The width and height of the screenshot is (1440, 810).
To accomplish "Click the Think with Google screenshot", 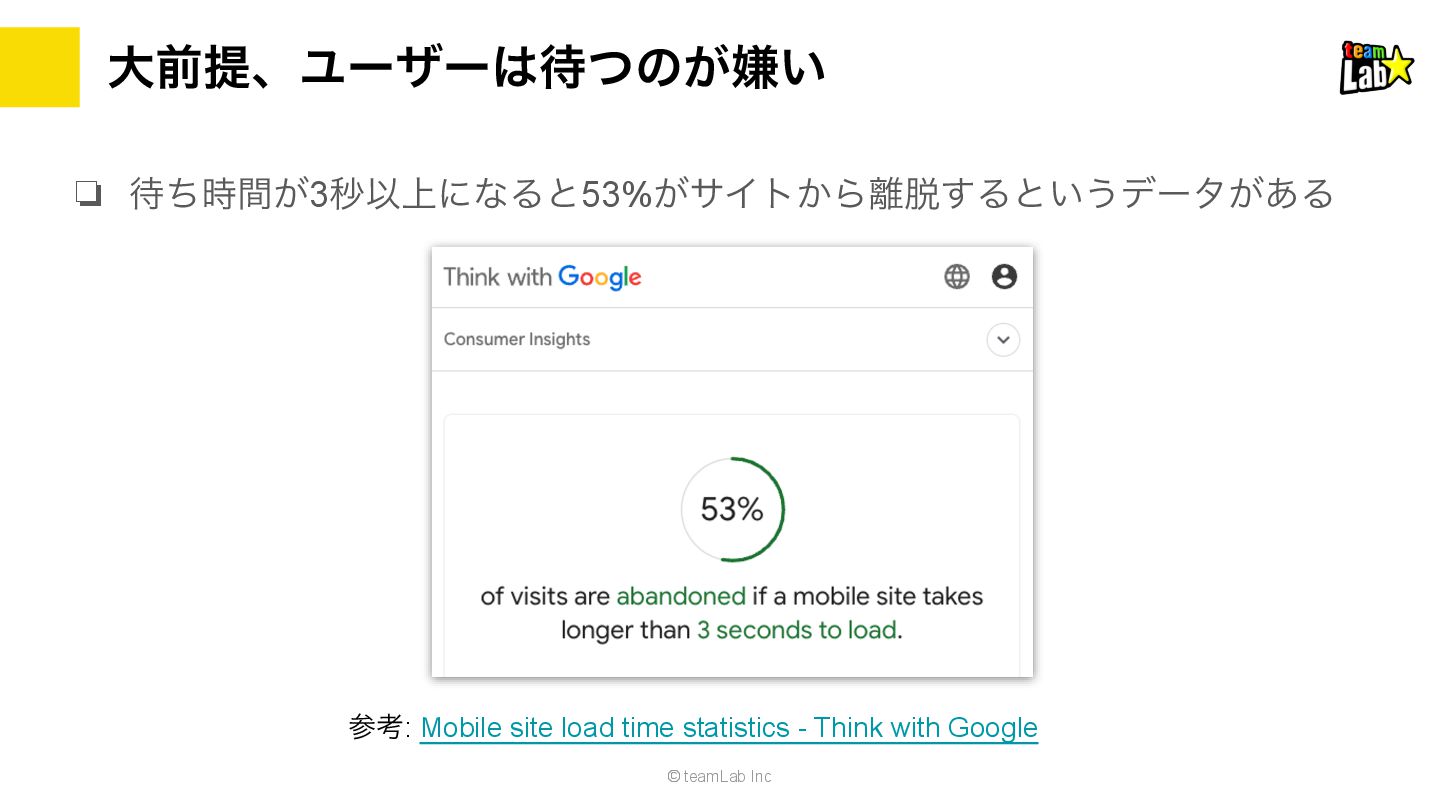I will (732, 462).
